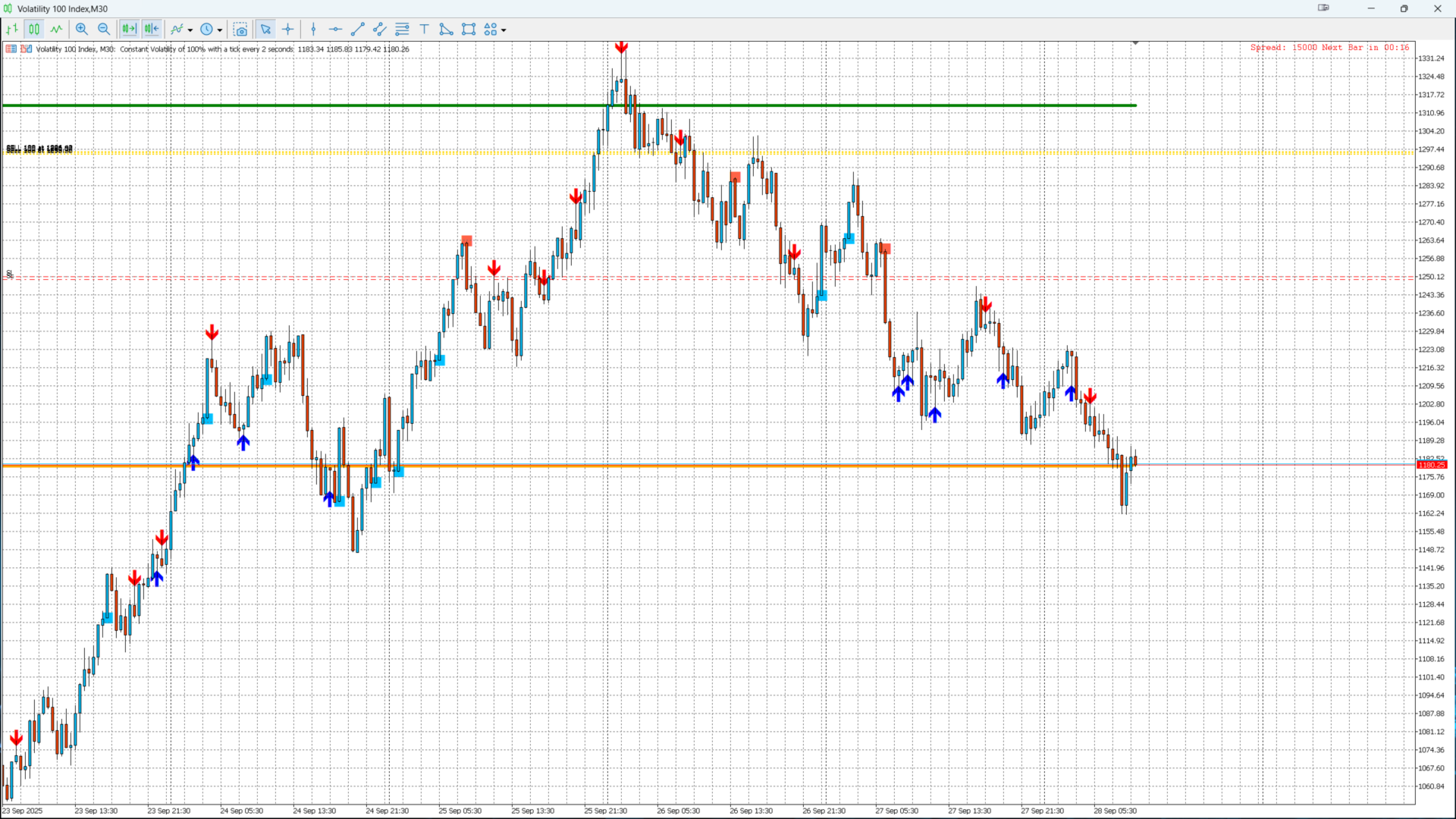Switch to bar chart display

12,30
